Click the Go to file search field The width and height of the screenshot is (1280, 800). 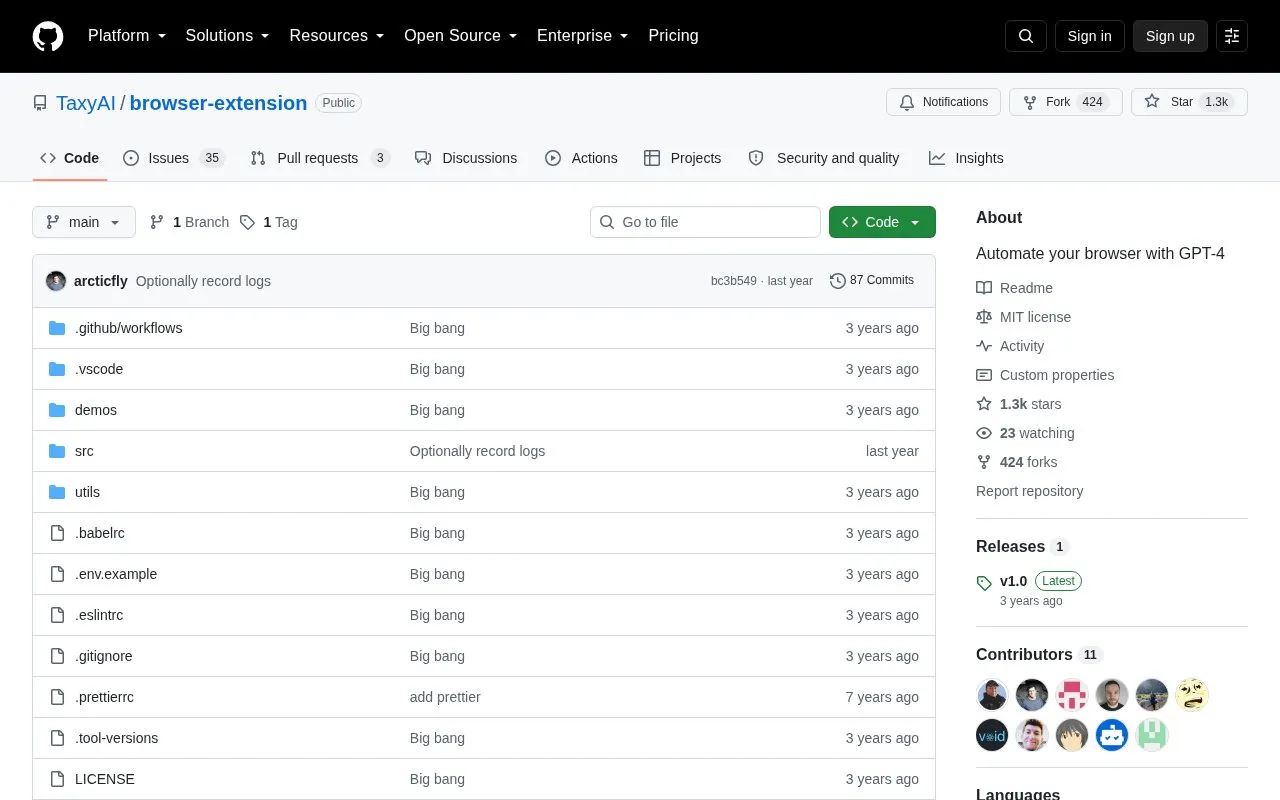705,222
